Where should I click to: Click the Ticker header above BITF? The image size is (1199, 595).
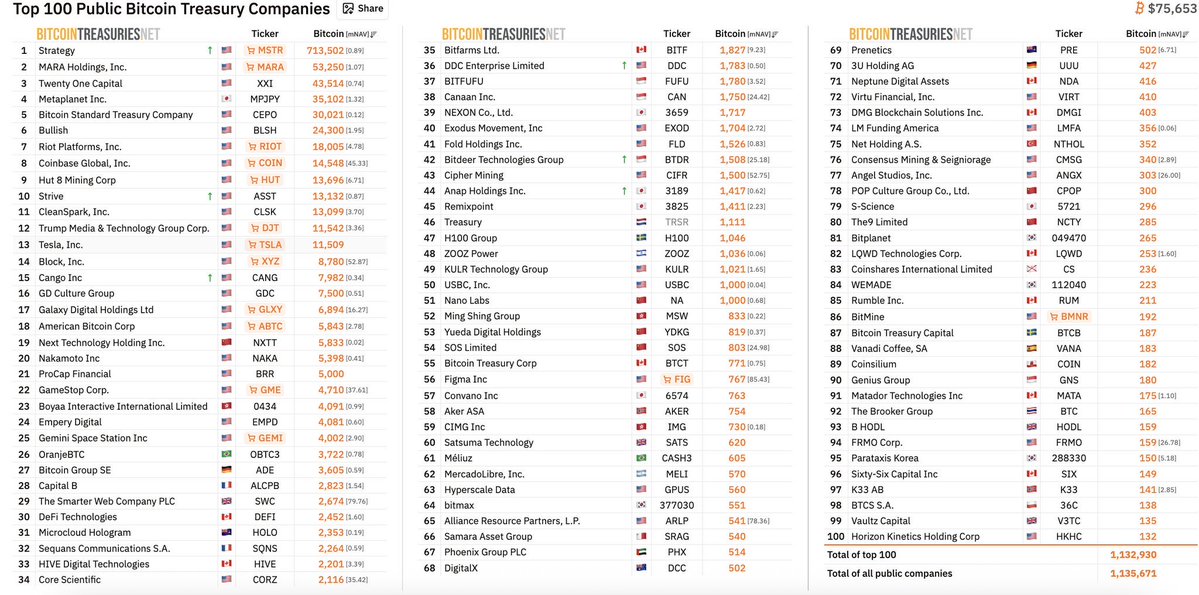tap(677, 34)
